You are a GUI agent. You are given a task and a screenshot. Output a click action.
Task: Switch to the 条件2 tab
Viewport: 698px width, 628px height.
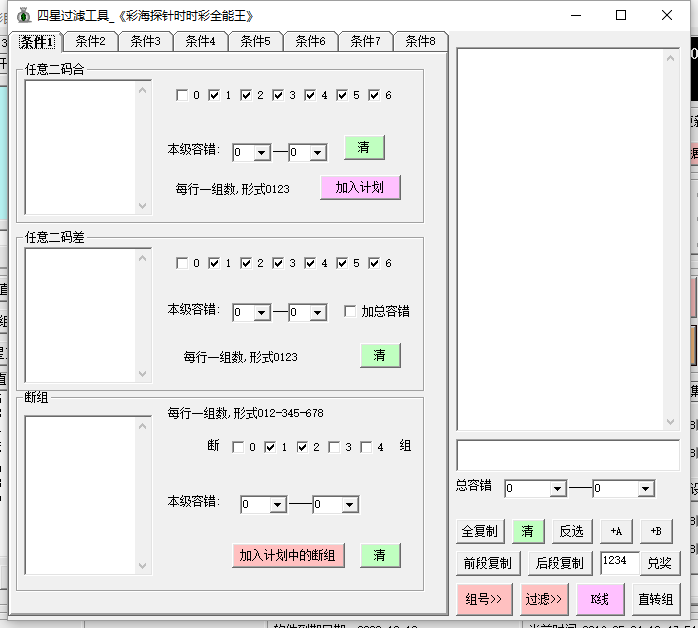tap(90, 41)
